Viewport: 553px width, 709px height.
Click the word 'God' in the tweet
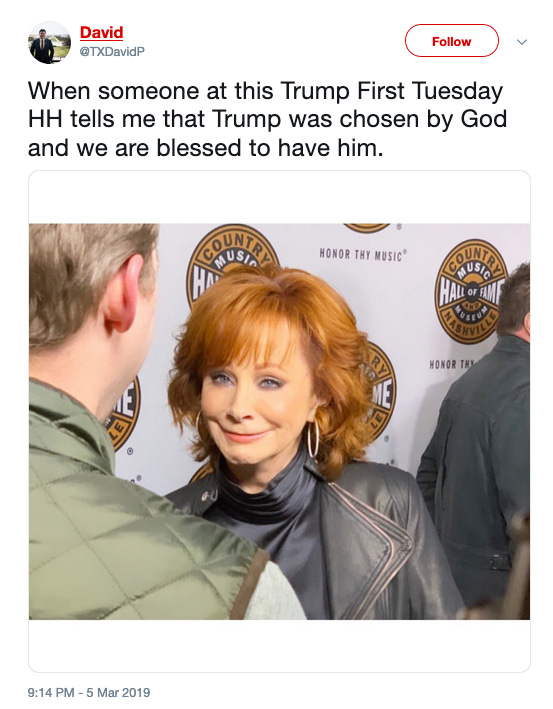(483, 119)
